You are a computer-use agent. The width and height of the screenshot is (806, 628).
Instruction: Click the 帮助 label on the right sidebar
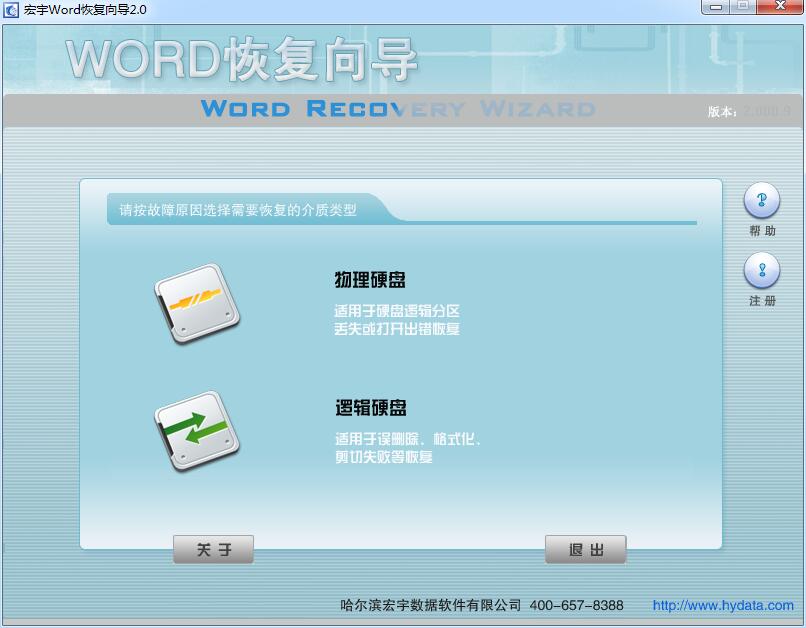click(762, 228)
